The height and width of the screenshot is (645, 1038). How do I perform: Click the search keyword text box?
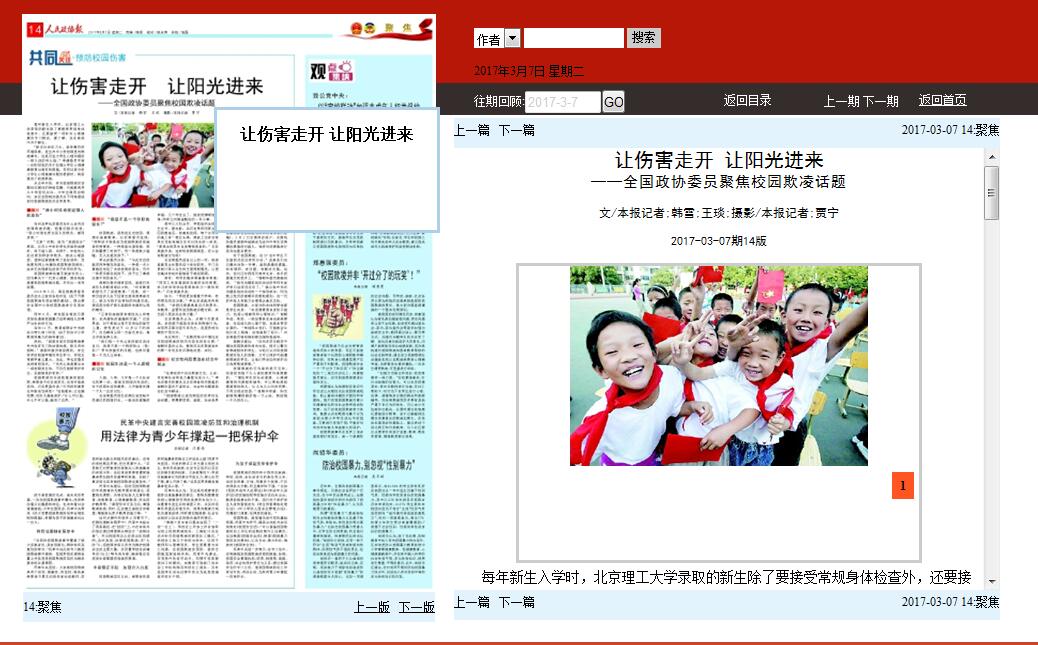[x=573, y=39]
